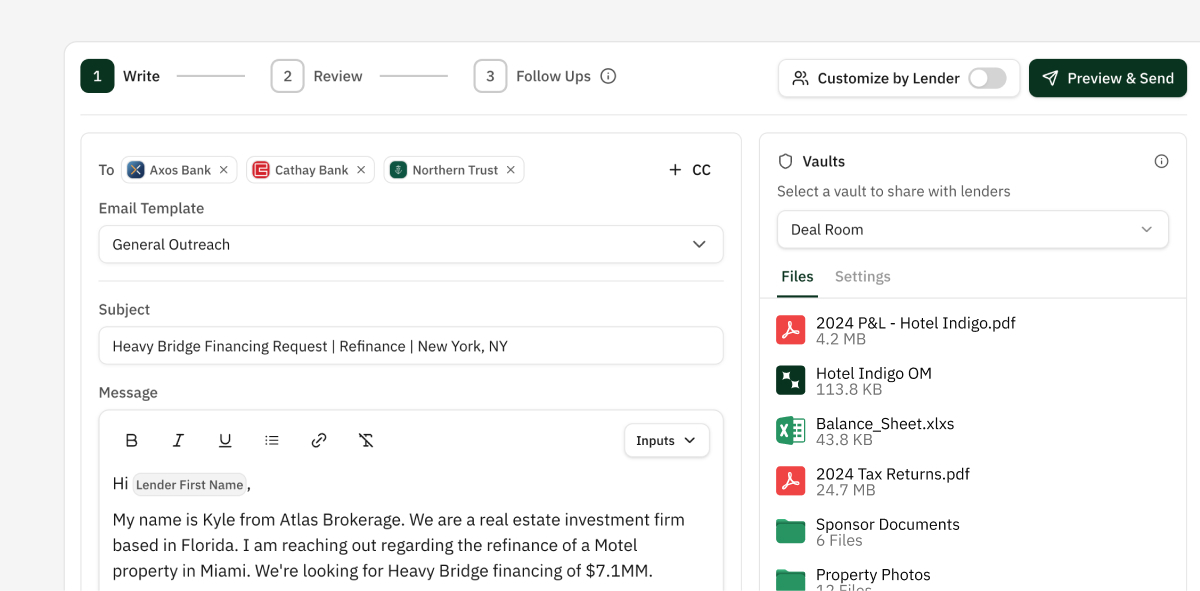
Task: Insert a bulleted list in message
Action: pos(272,440)
